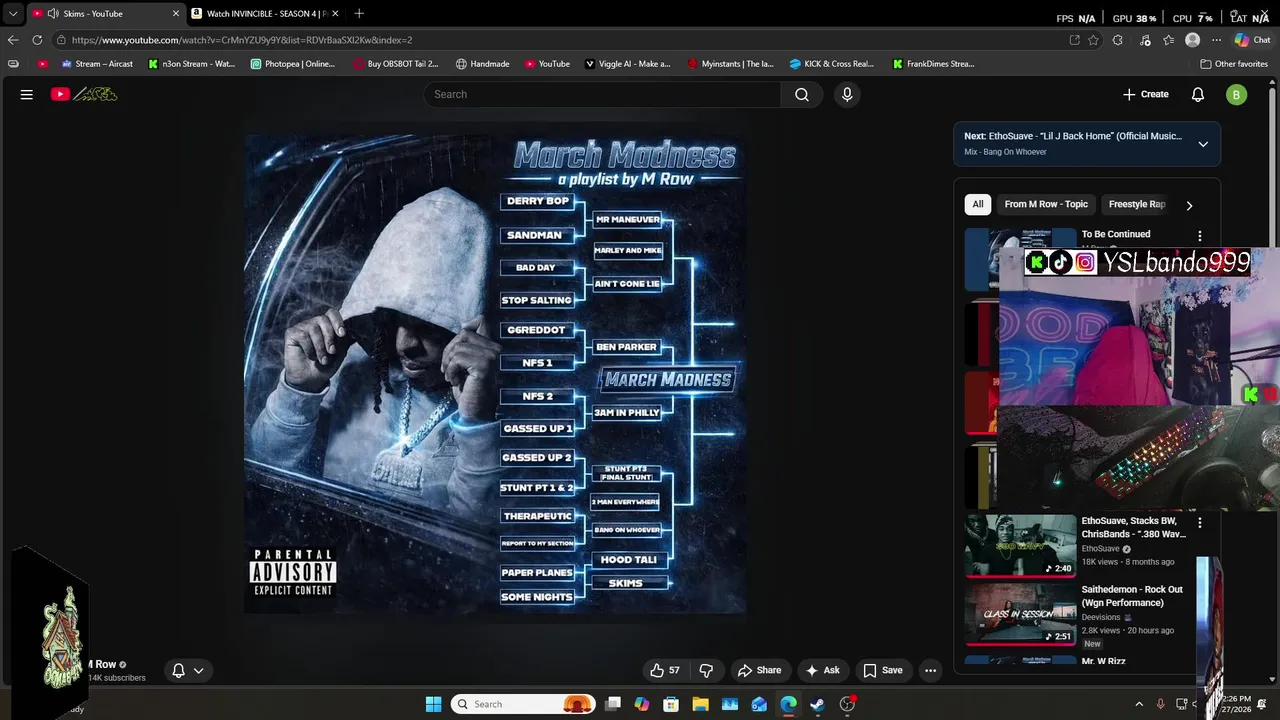The image size is (1280, 720).
Task: Open the Ask AI button
Action: click(822, 670)
